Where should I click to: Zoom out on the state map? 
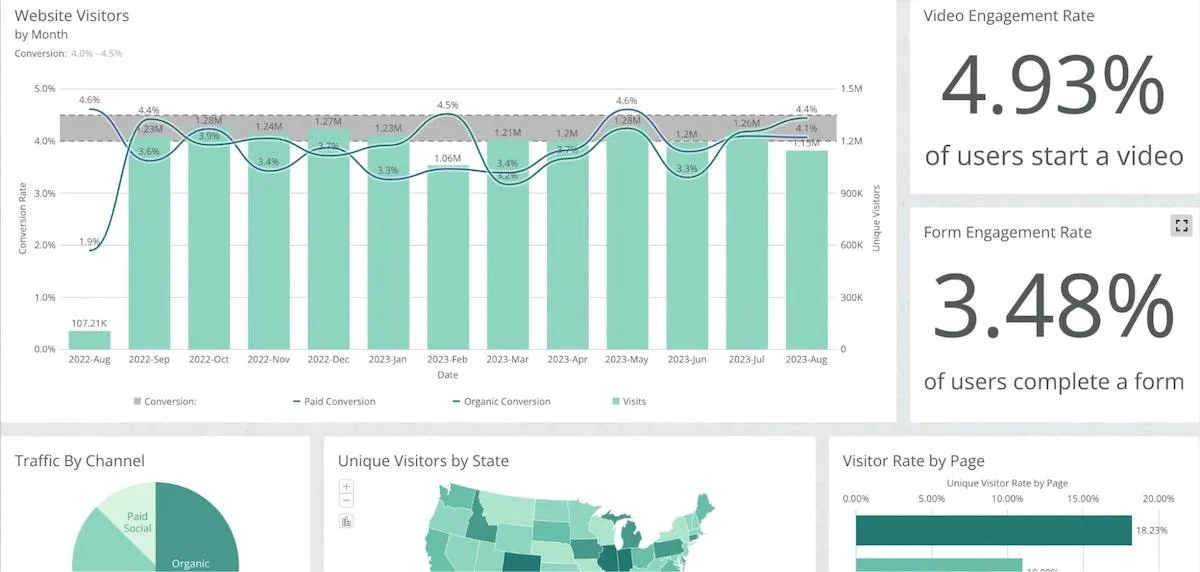click(346, 500)
